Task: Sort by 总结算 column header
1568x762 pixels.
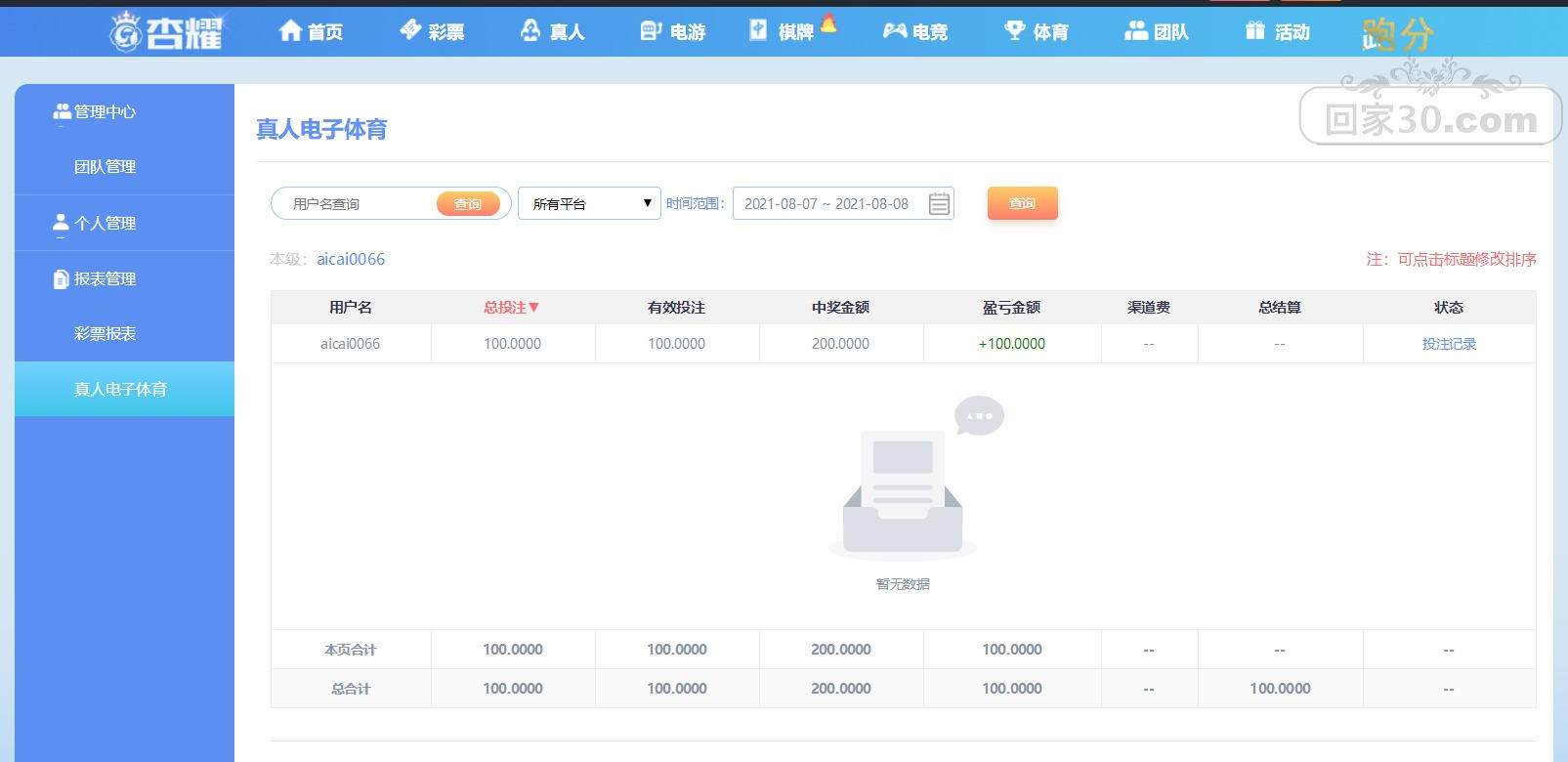Action: point(1280,307)
